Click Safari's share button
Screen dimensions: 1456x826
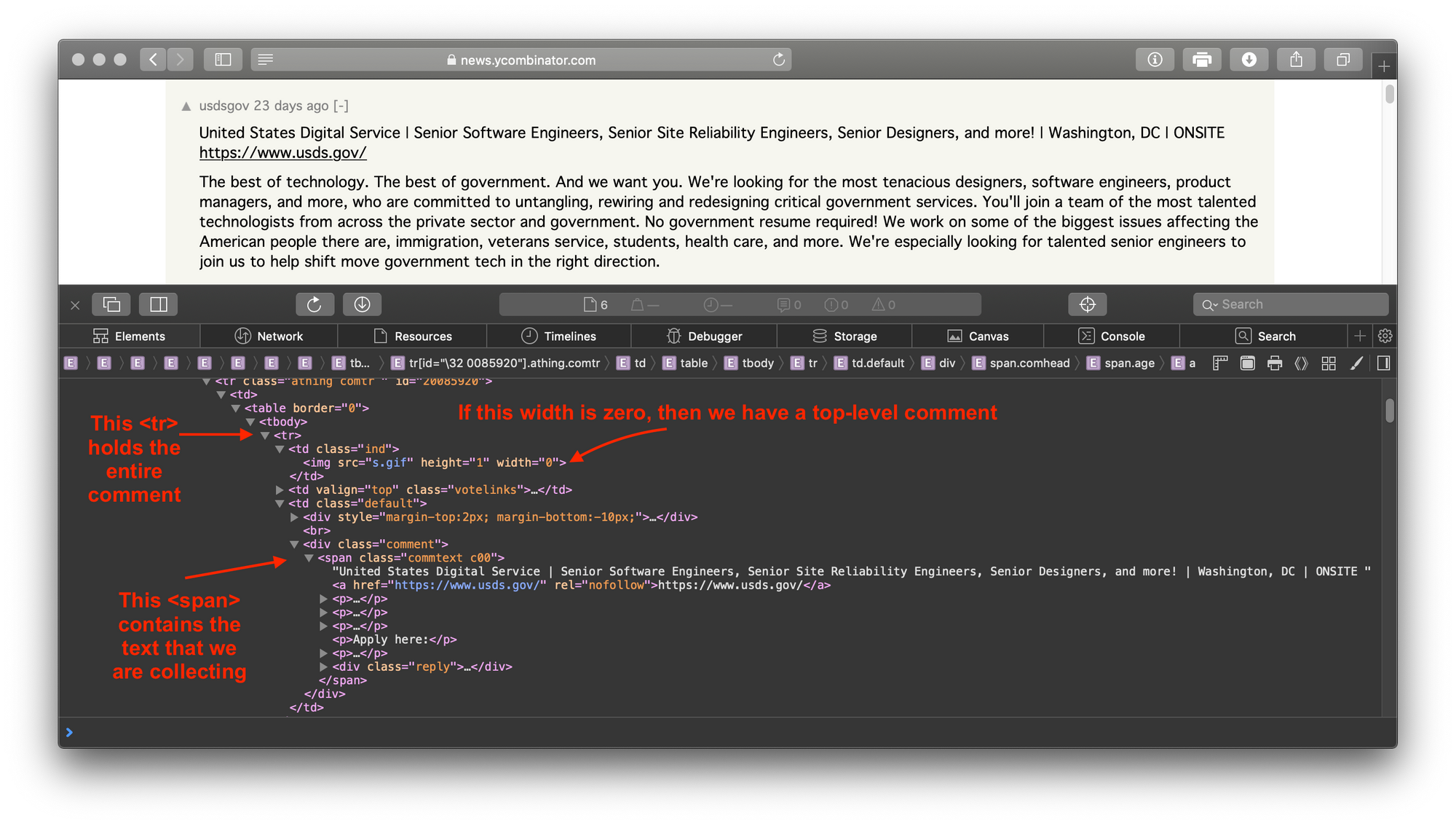click(1296, 60)
